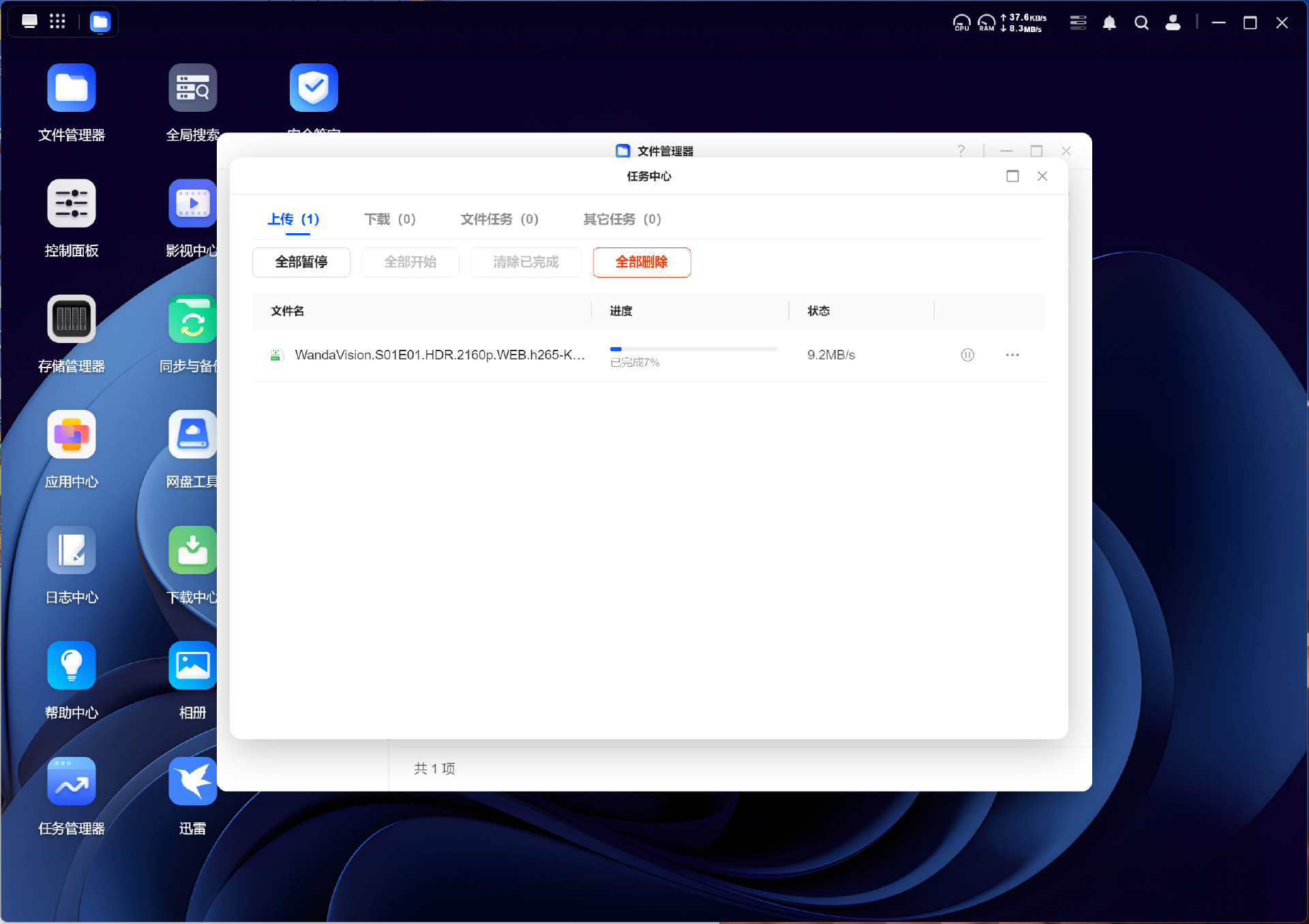Click the 全部开始 button
1309x924 pixels.
click(x=410, y=263)
